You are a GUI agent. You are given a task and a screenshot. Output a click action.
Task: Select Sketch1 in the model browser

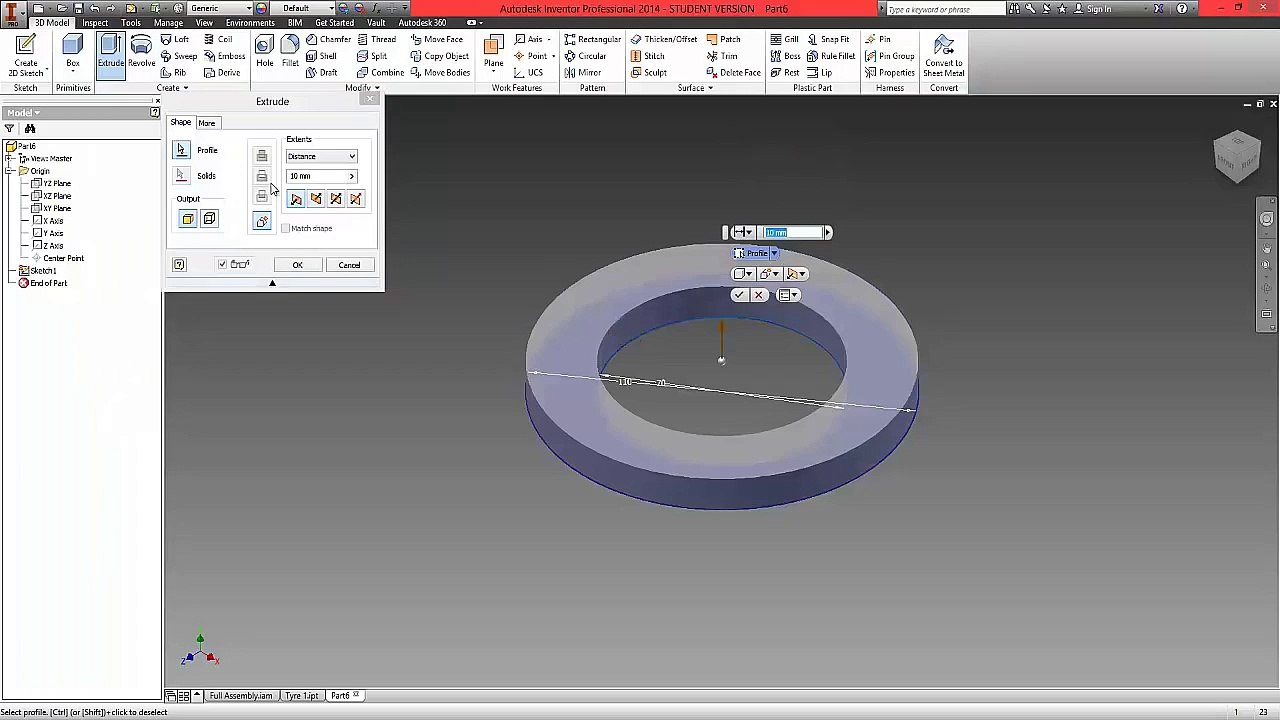click(42, 271)
